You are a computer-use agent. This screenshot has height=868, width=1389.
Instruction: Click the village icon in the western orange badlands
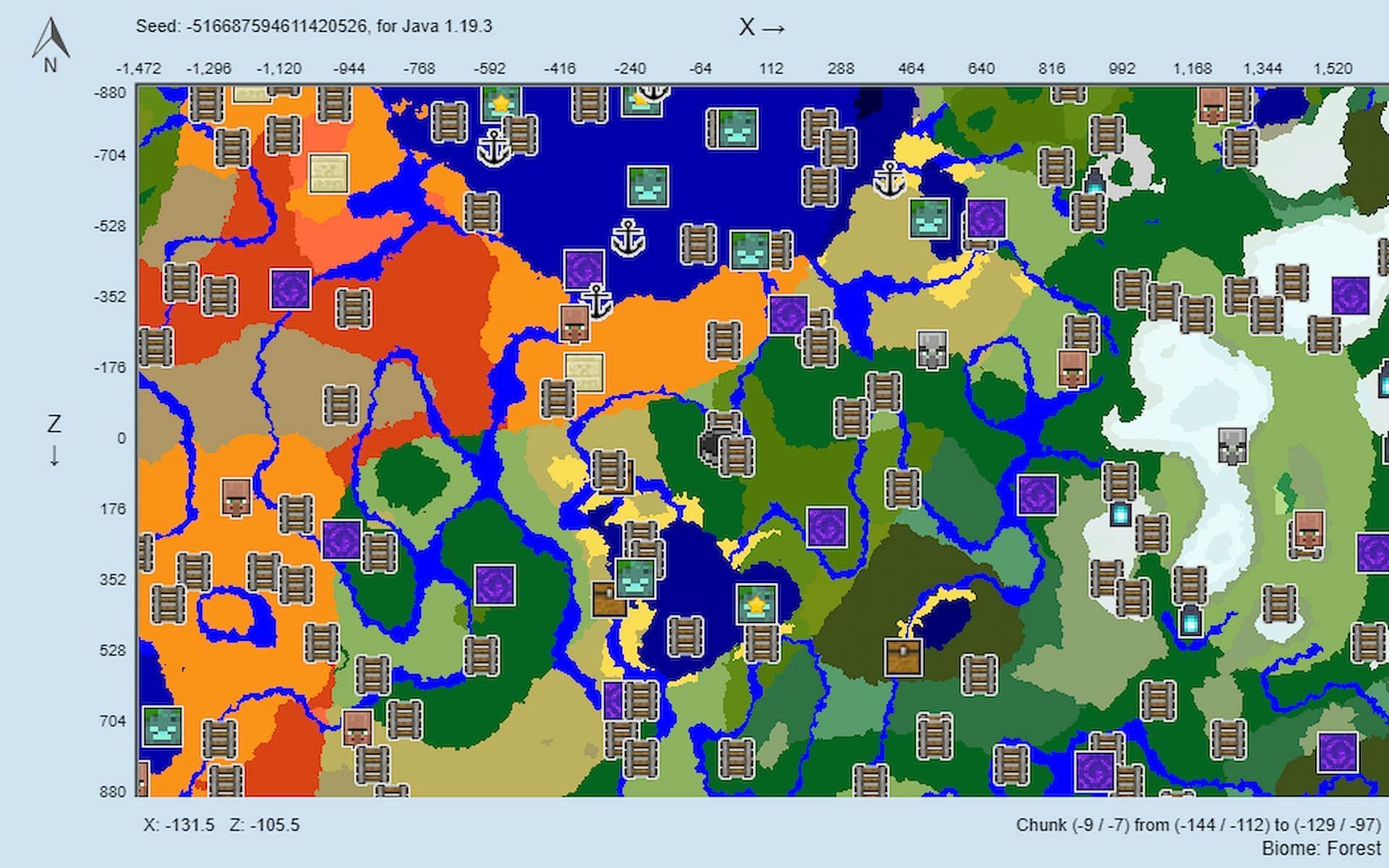pyautogui.click(x=236, y=497)
